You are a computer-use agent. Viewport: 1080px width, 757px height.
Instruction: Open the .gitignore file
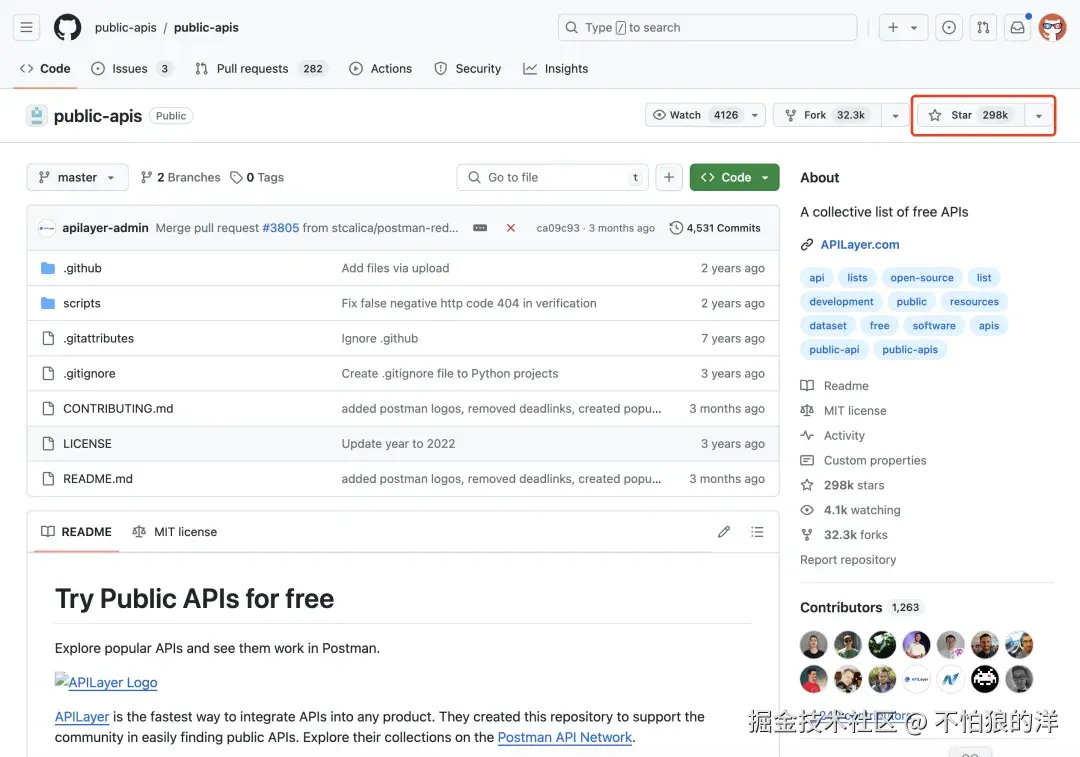point(89,373)
